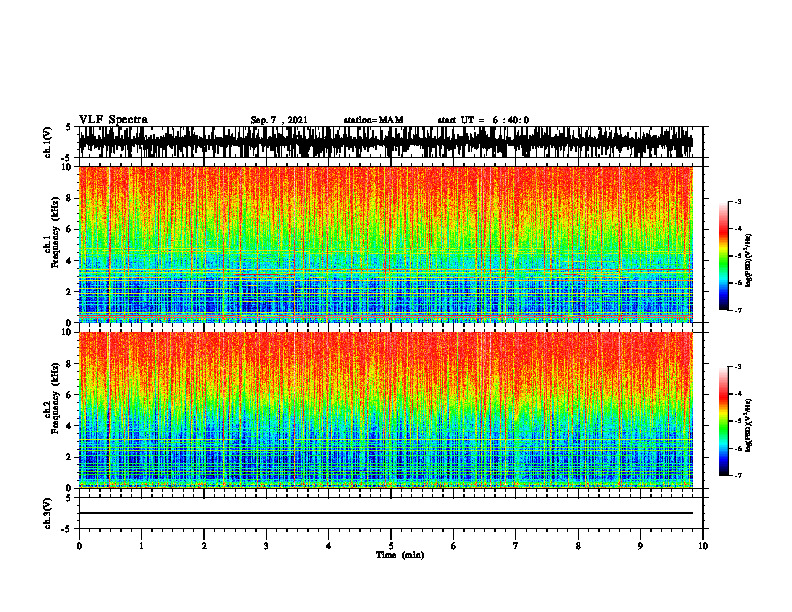The image size is (792, 612).
Task: Click time axis tick label "1"
Action: (x=141, y=546)
